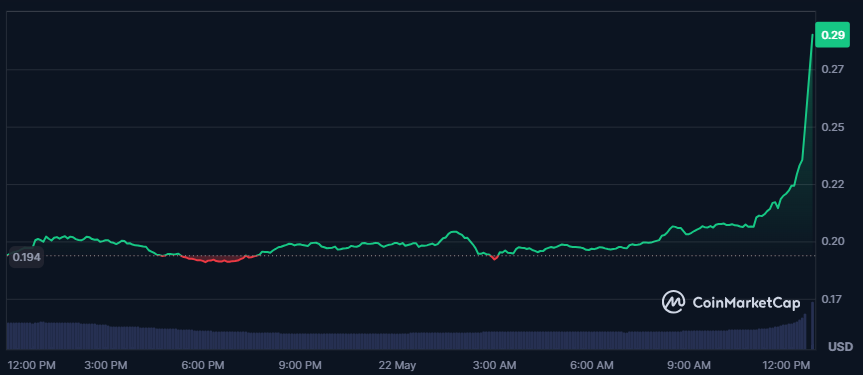Click the 0.194 opening price label
This screenshot has height=375, width=863.
coord(26,257)
